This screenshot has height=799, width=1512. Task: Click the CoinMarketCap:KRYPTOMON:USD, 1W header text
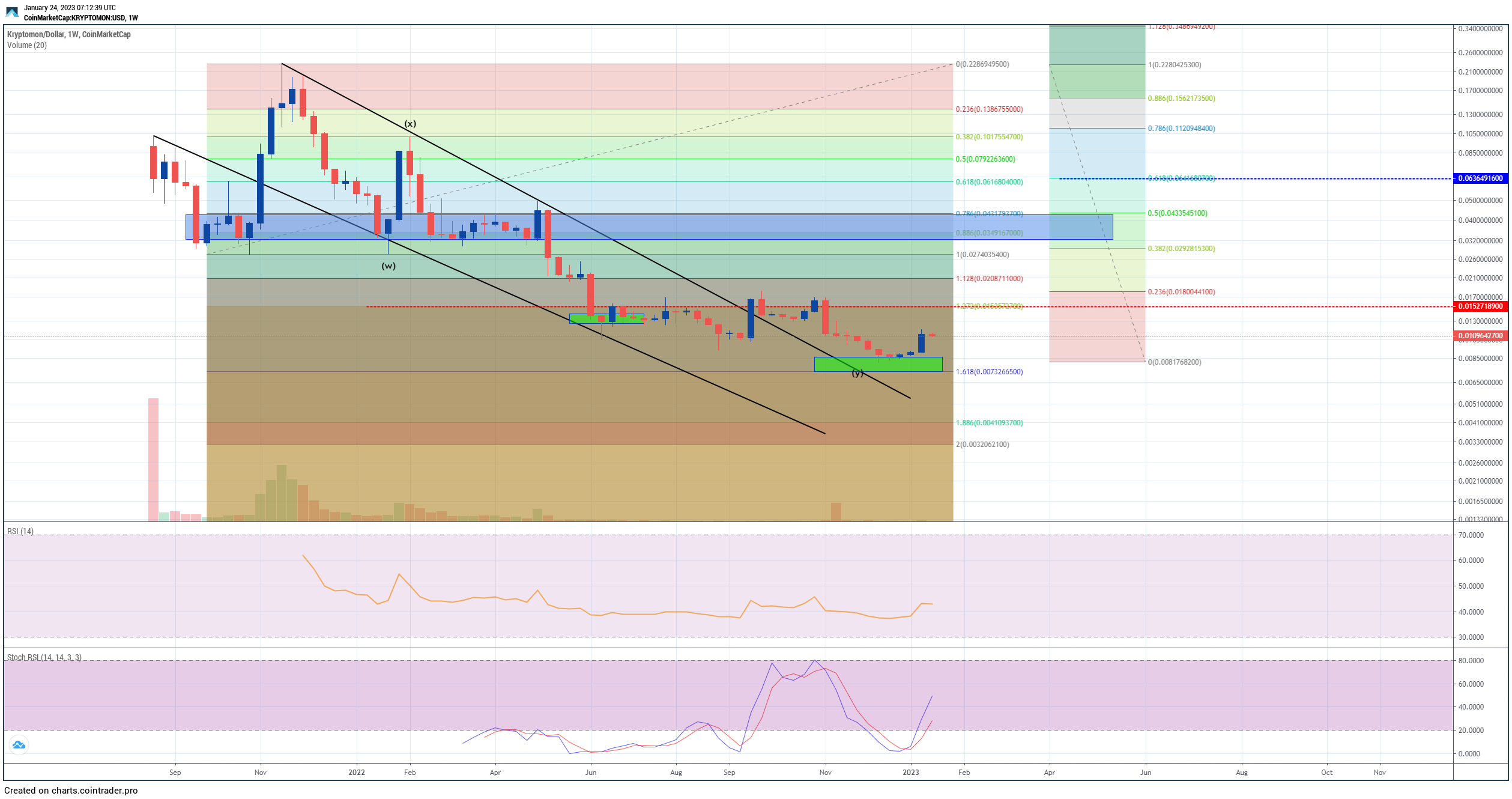(80, 18)
